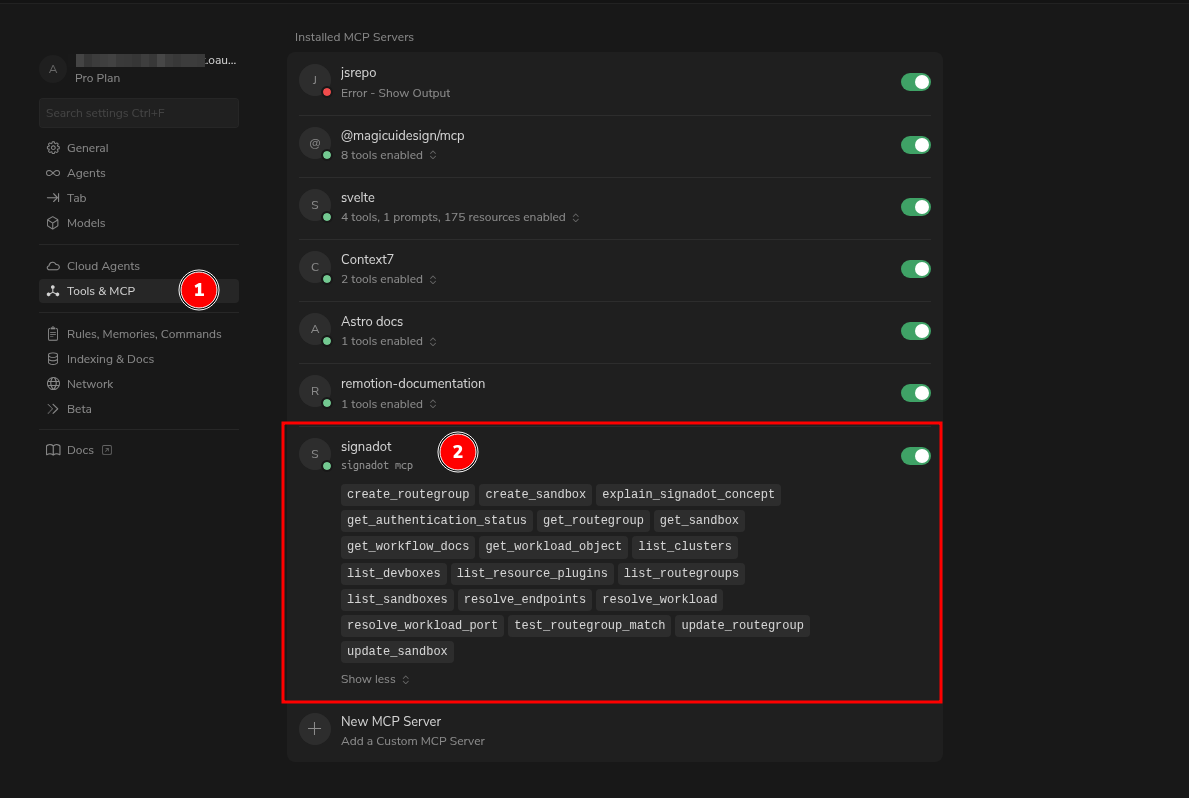Image resolution: width=1189 pixels, height=798 pixels.
Task: Open General settings via the gear icon
Action: click(x=53, y=147)
